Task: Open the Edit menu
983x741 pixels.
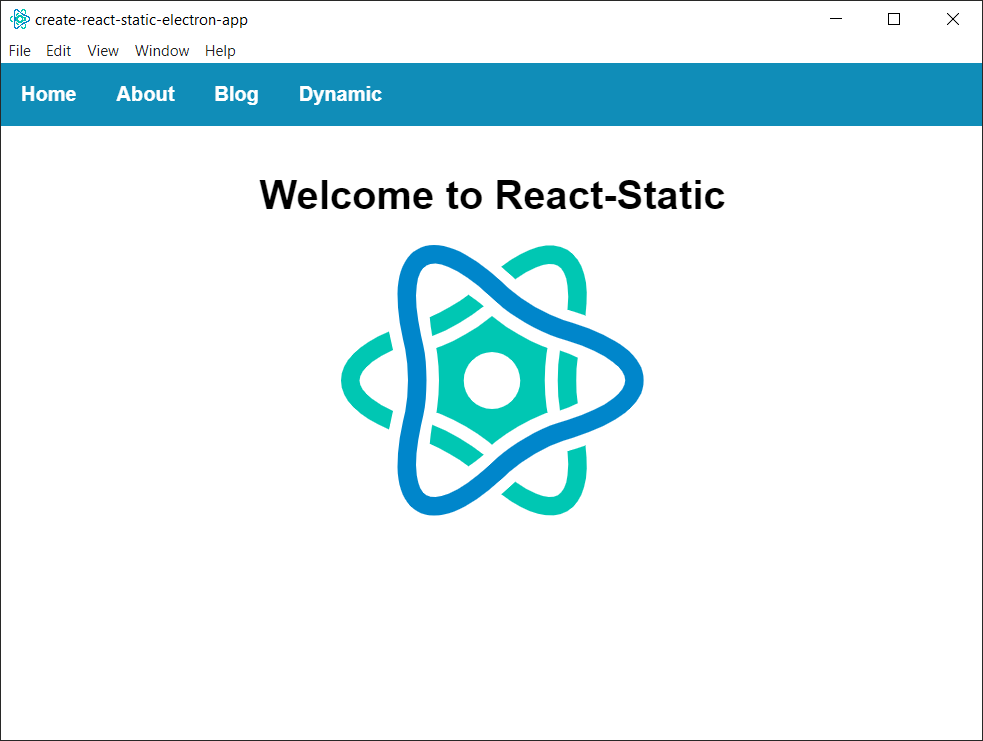Action: coord(58,51)
